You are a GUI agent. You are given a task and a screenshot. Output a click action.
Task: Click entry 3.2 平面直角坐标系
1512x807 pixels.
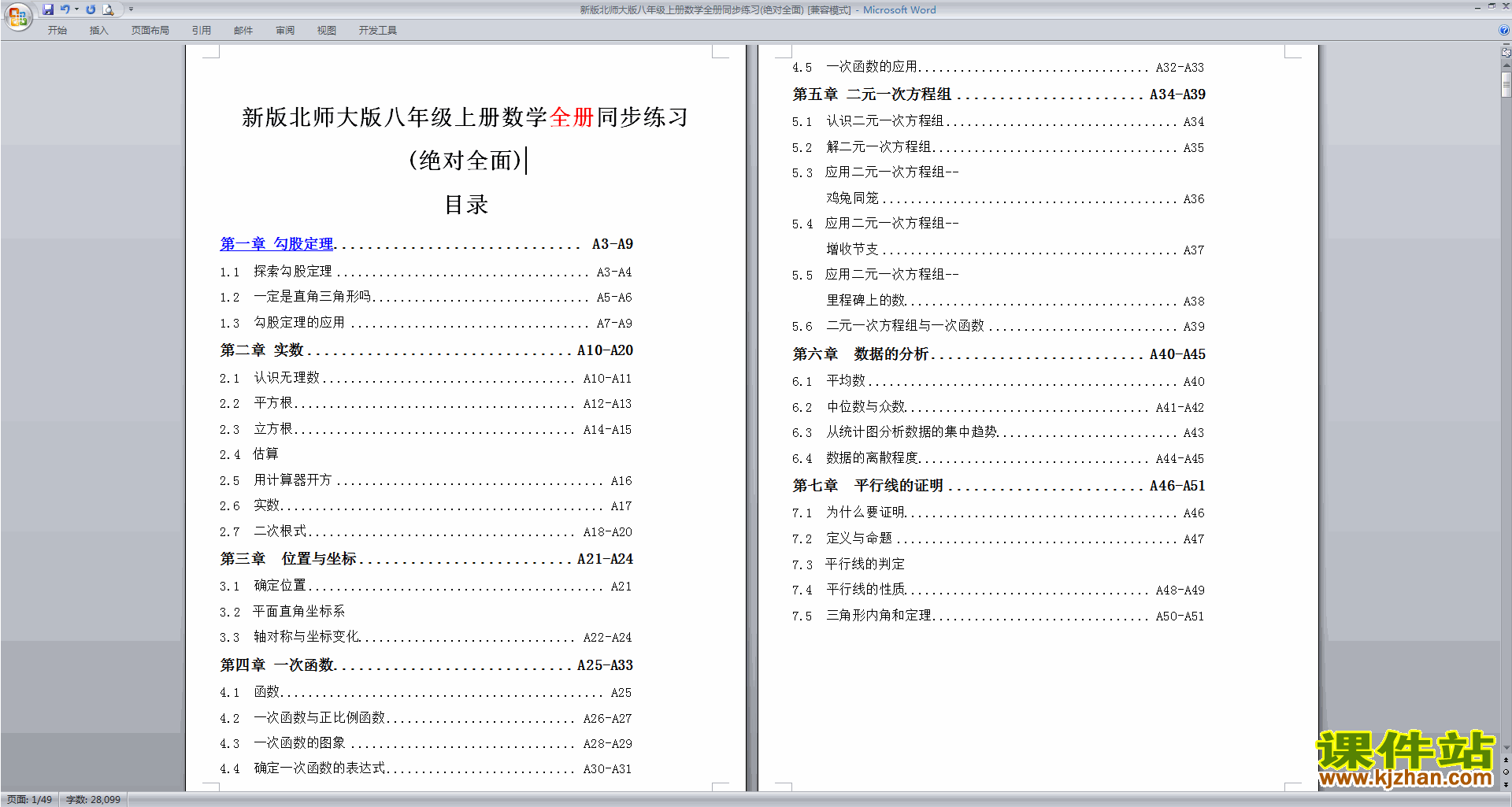pyautogui.click(x=282, y=612)
